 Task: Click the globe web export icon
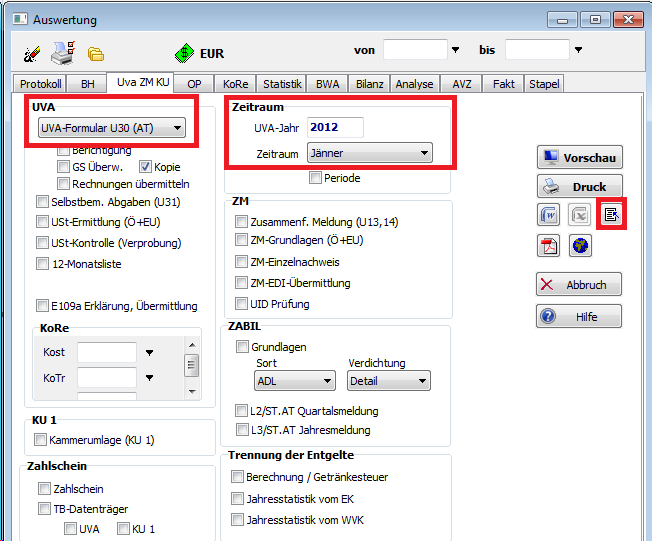tap(580, 245)
